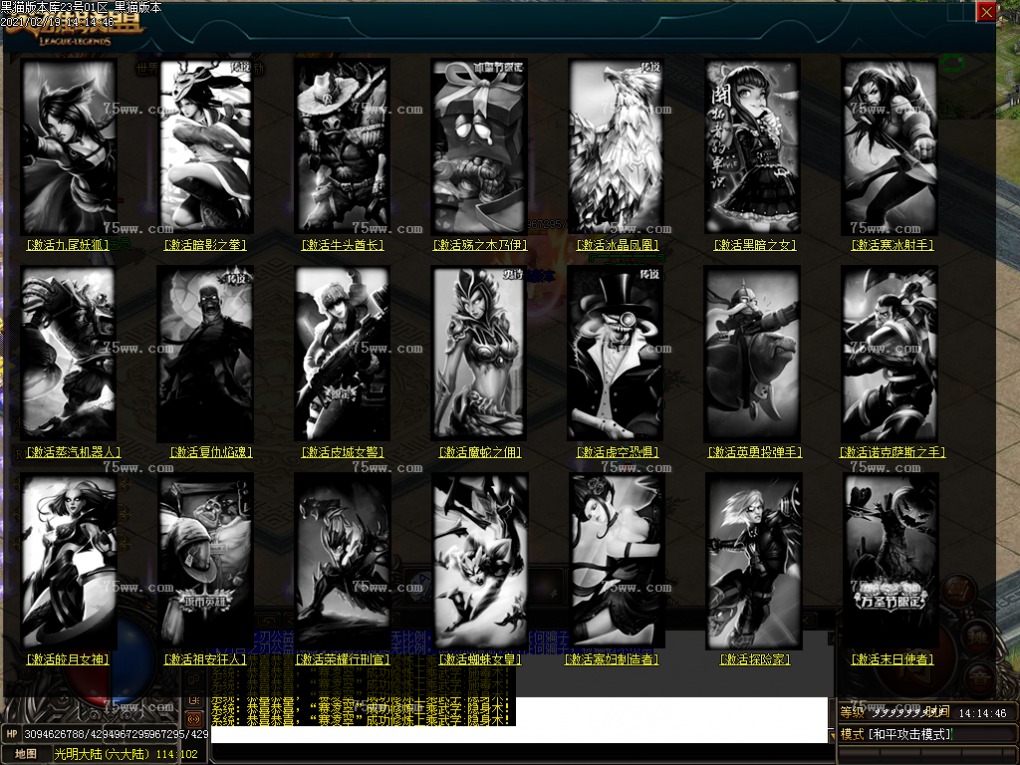Select the nine-tailed fox character card

tap(69, 147)
